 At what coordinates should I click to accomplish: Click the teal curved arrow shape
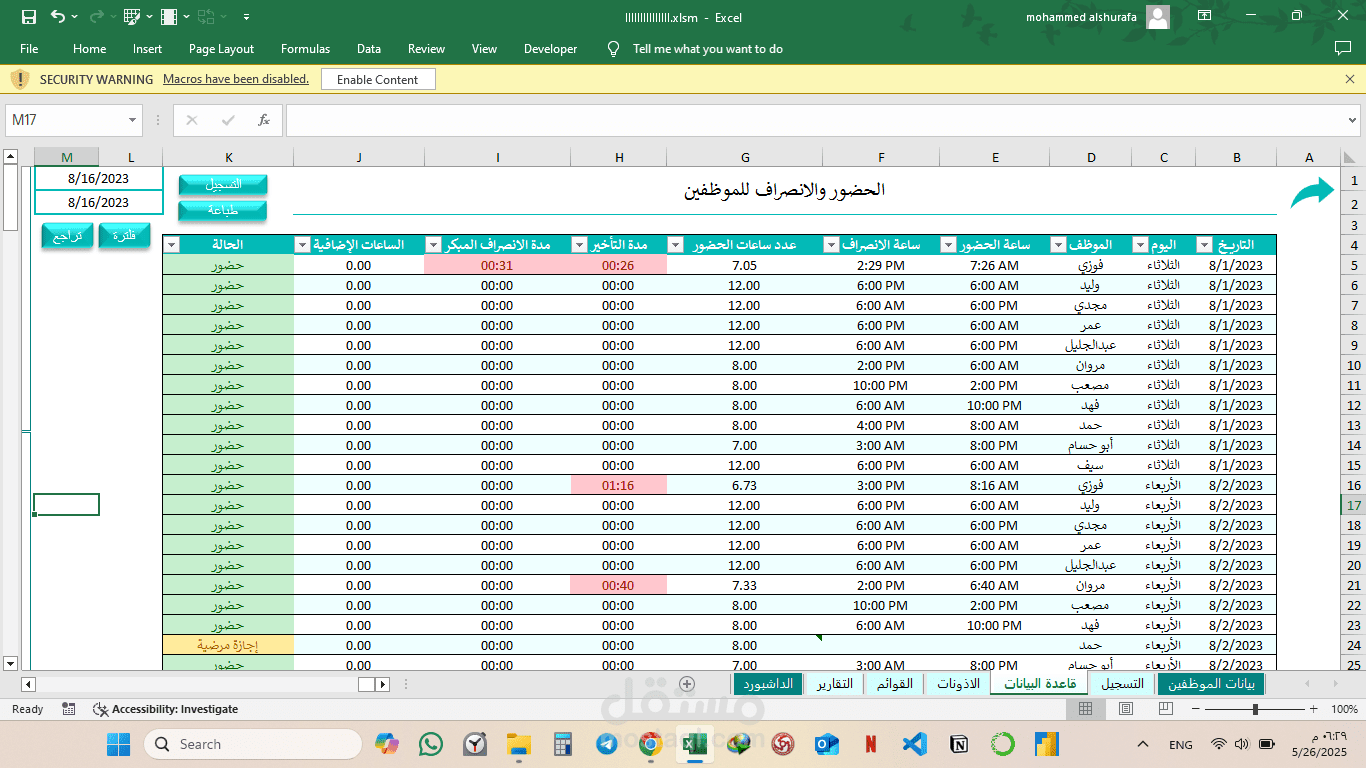[x=1313, y=192]
